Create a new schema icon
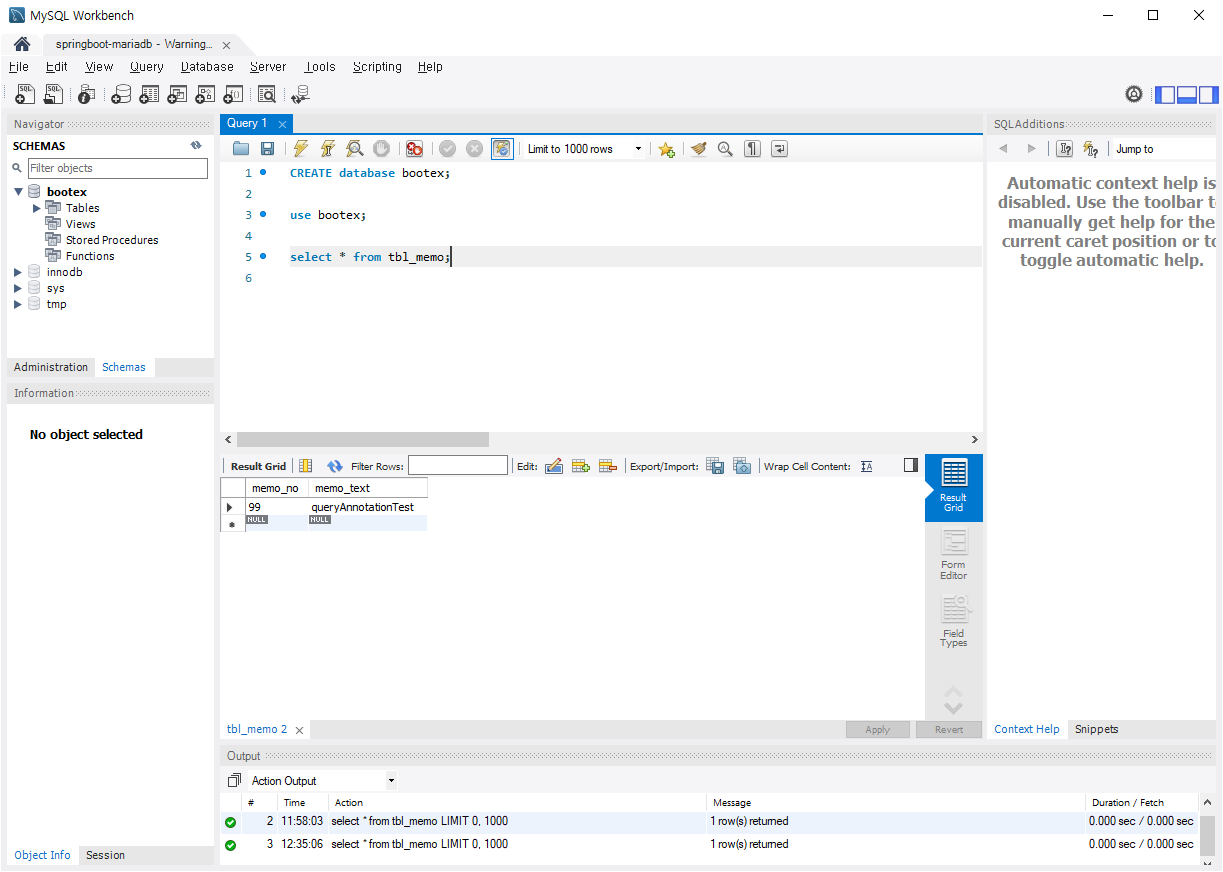 tap(121, 94)
